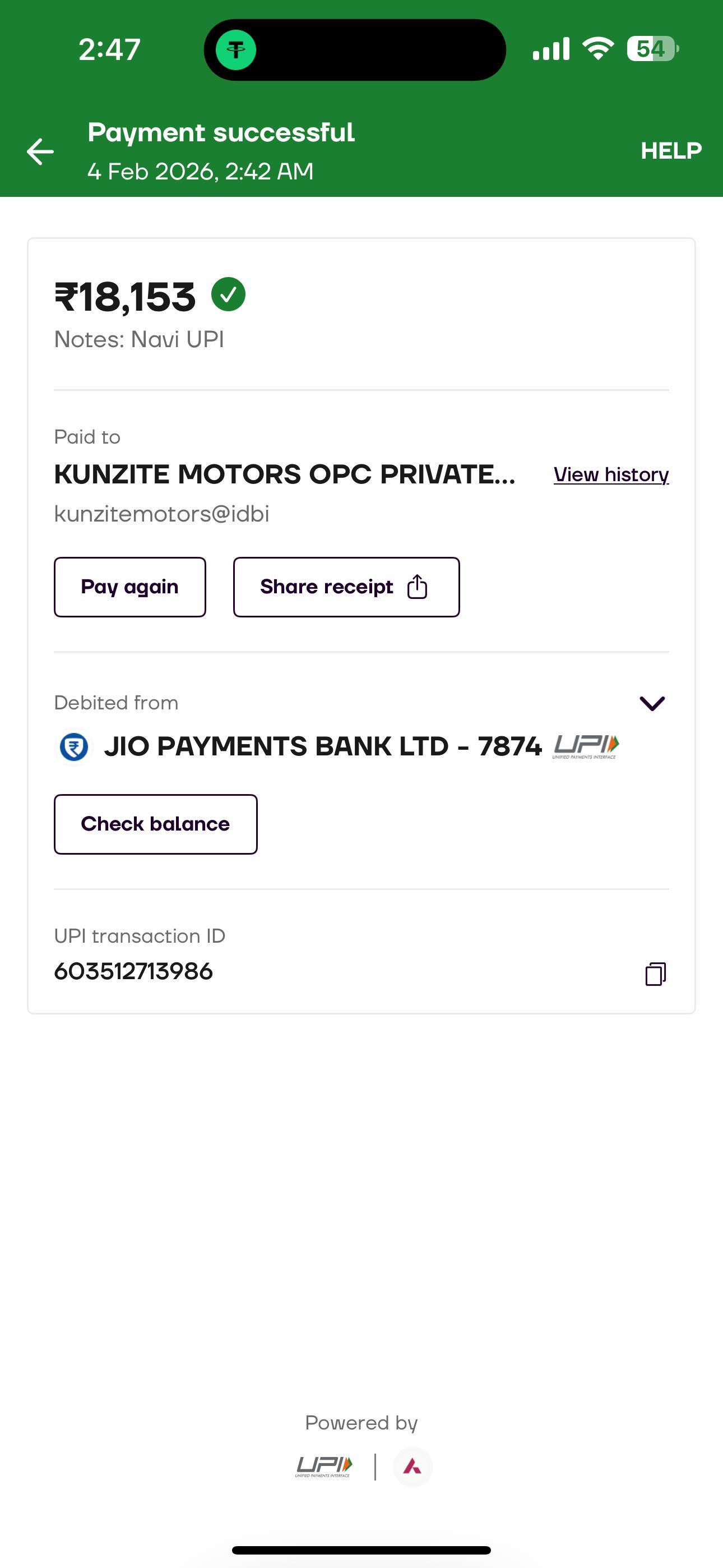Tap the KUNZITE MOTORS payee name
The image size is (723, 1568).
click(x=285, y=474)
